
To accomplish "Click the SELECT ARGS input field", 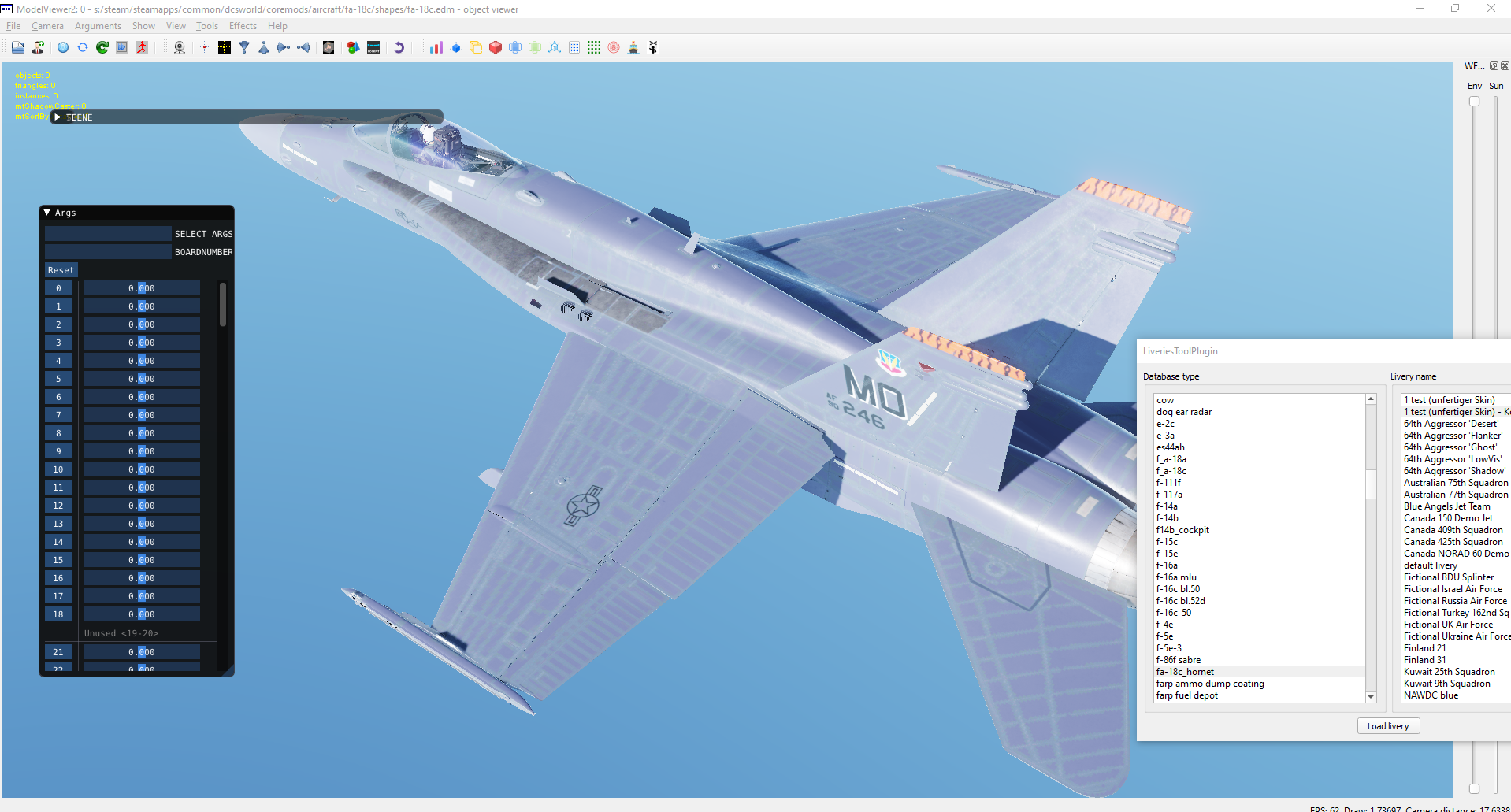I will (108, 234).
